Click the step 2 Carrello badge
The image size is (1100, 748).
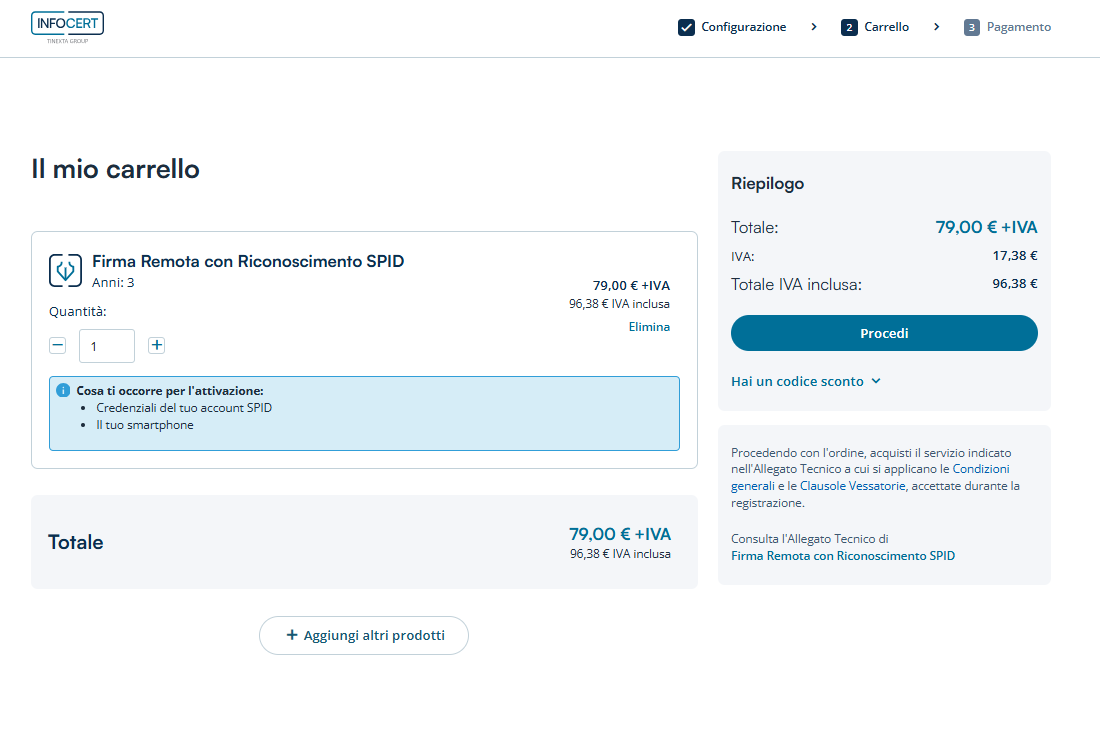[849, 27]
